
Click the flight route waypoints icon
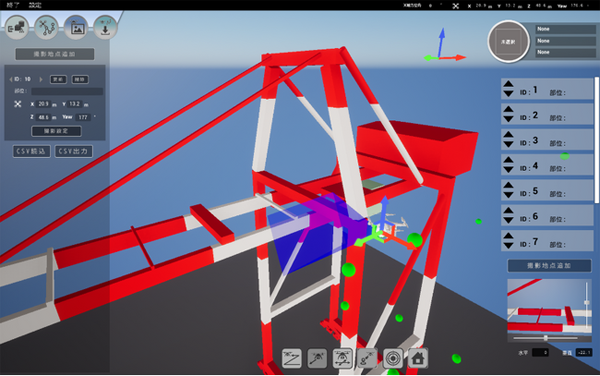[x=46, y=28]
